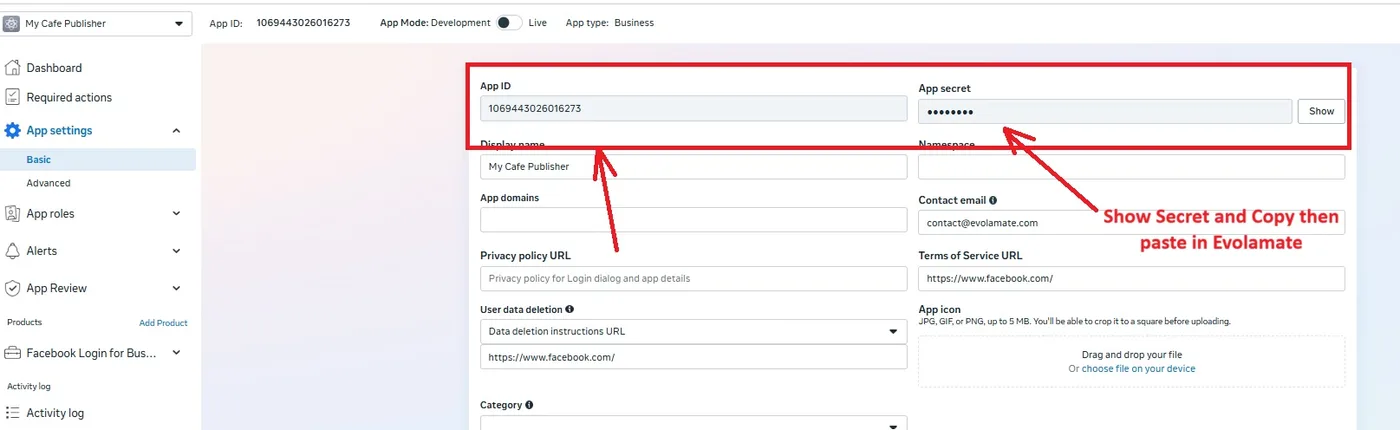Click the App domains input field
Viewport: 1400px width, 430px height.
point(693,220)
